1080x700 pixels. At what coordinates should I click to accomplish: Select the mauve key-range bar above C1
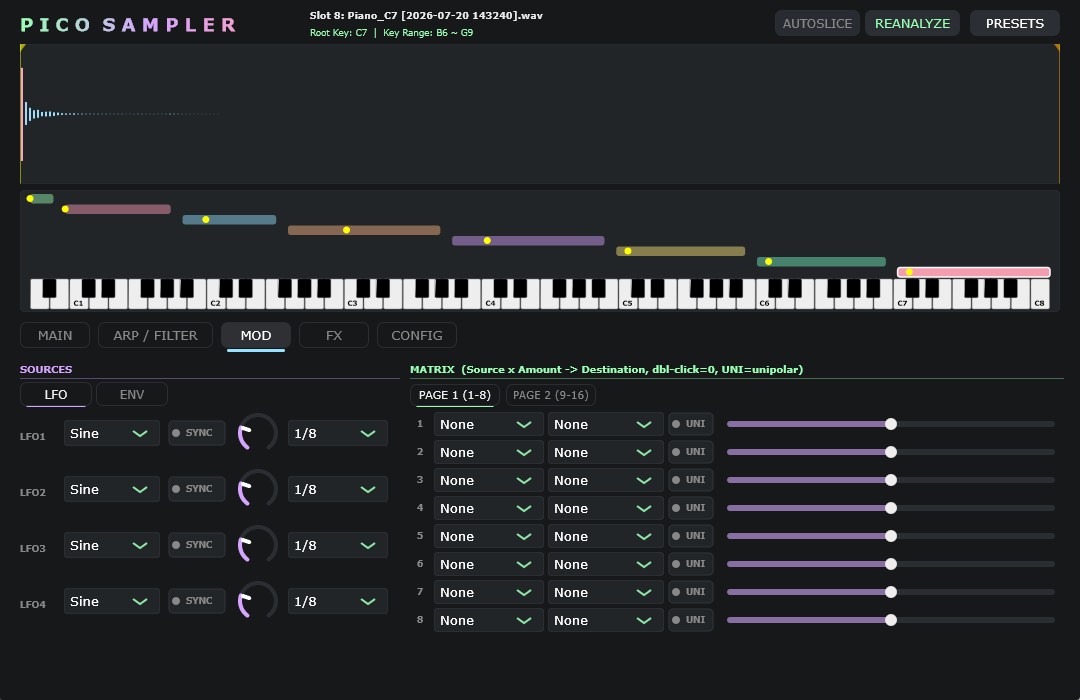pyautogui.click(x=116, y=209)
